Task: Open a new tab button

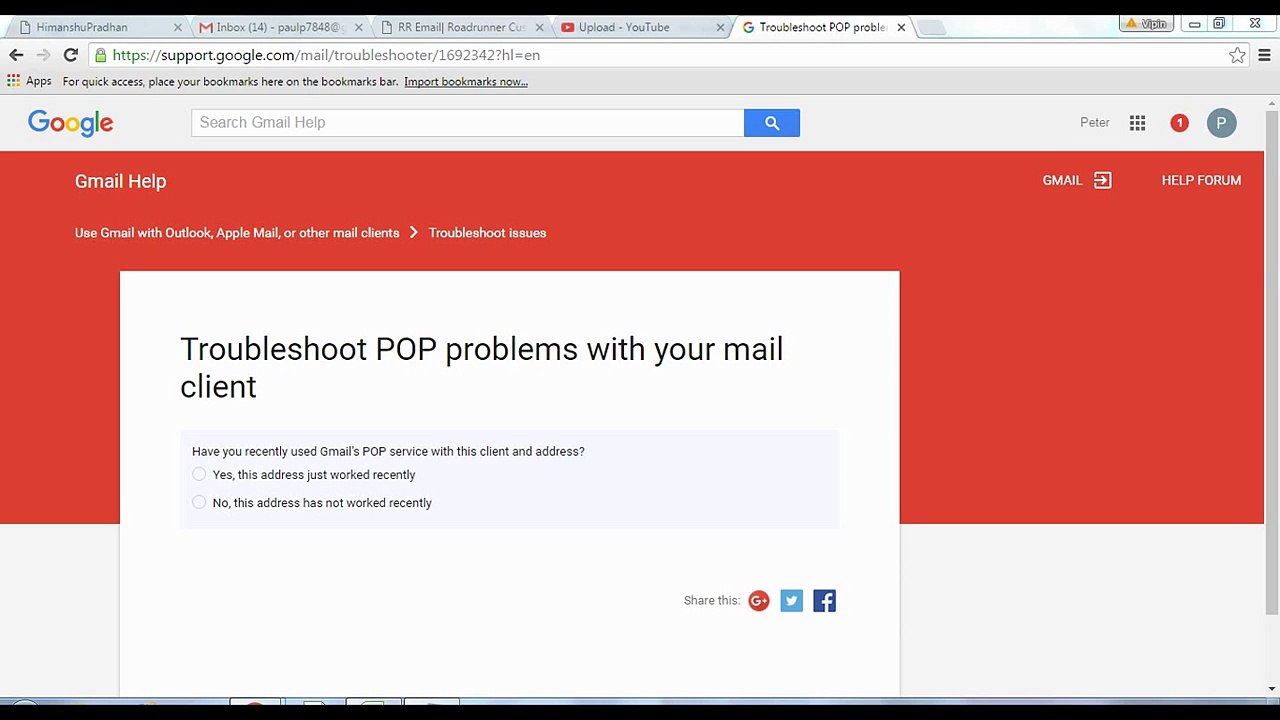Action: [x=931, y=27]
